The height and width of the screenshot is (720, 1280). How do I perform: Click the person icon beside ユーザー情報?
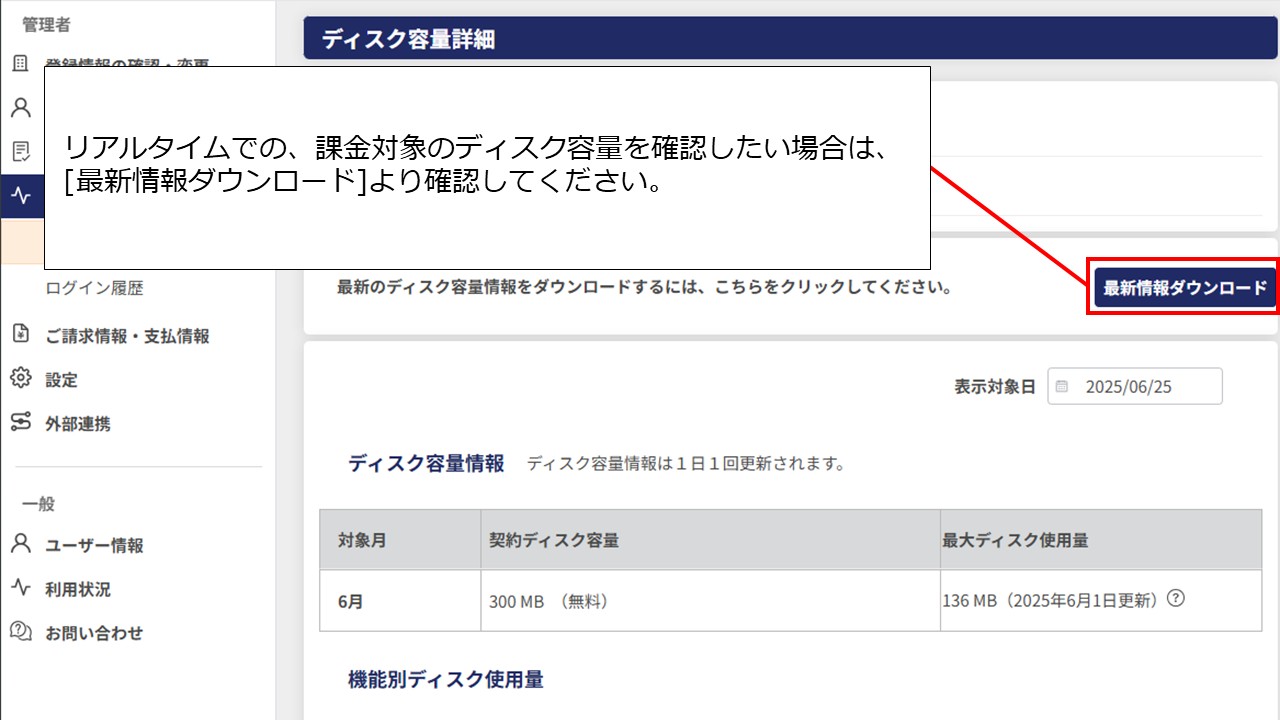pos(20,544)
